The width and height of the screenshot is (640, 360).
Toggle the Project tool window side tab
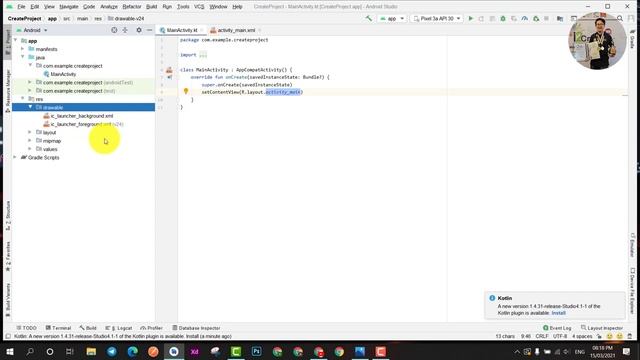point(7,42)
